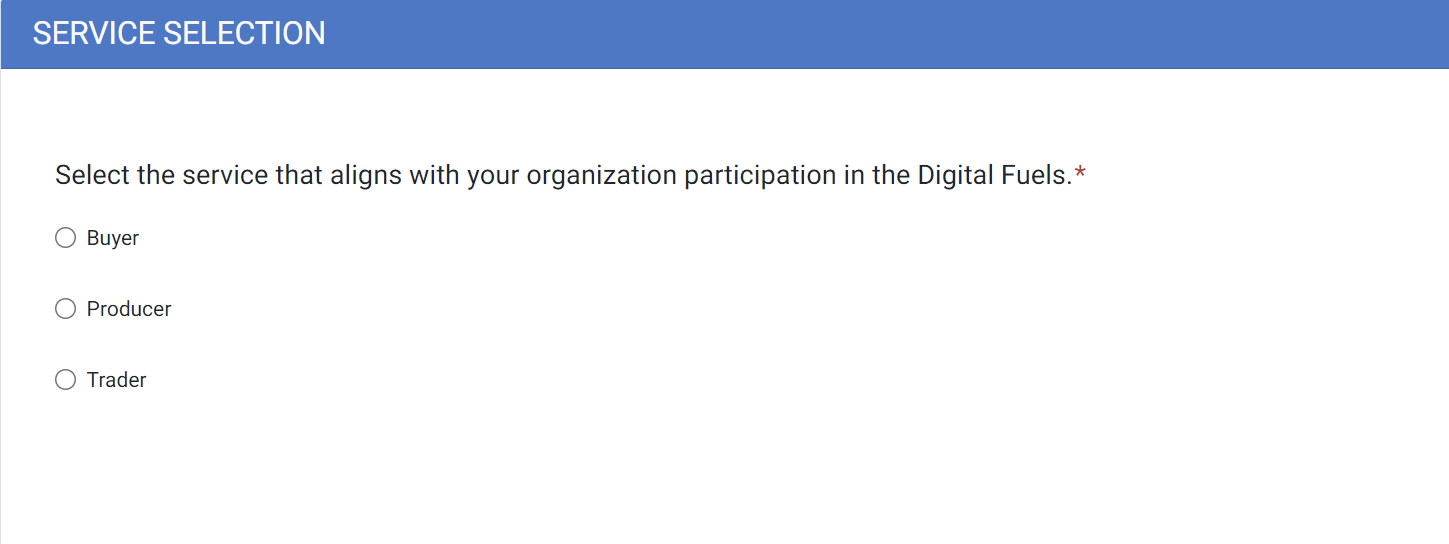This screenshot has width=1449, height=544.
Task: Mark organization as a Trader
Action: 66,380
